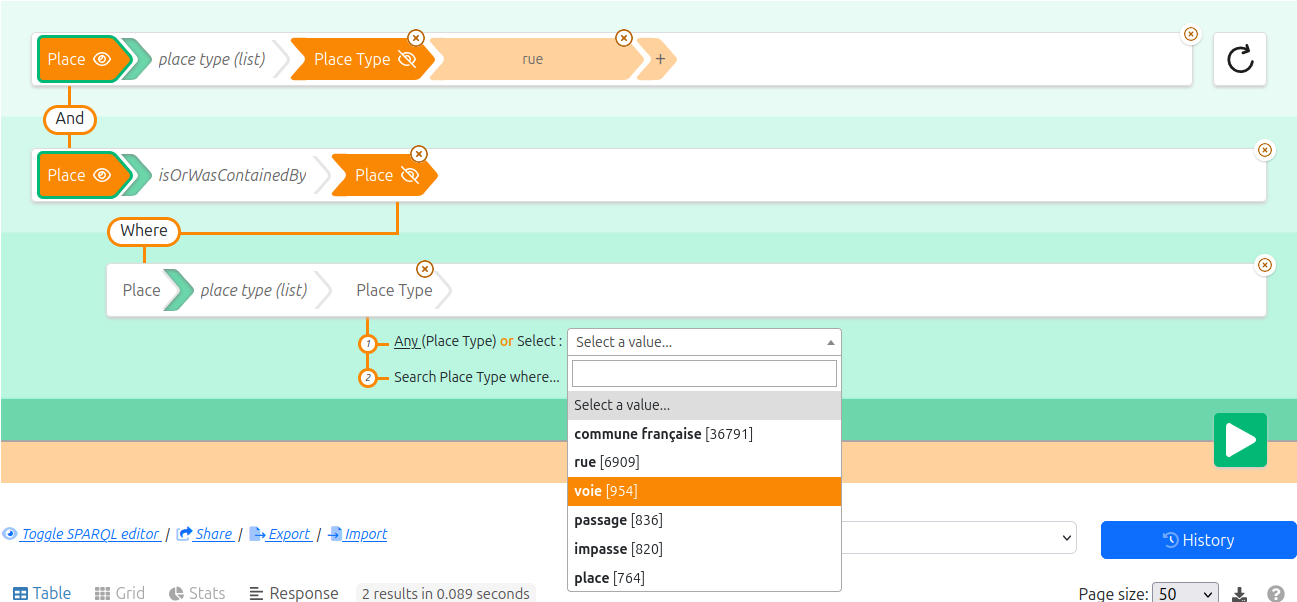This screenshot has width=1297, height=602.
Task: Remove the 'rue' value with its x icon
Action: (624, 38)
